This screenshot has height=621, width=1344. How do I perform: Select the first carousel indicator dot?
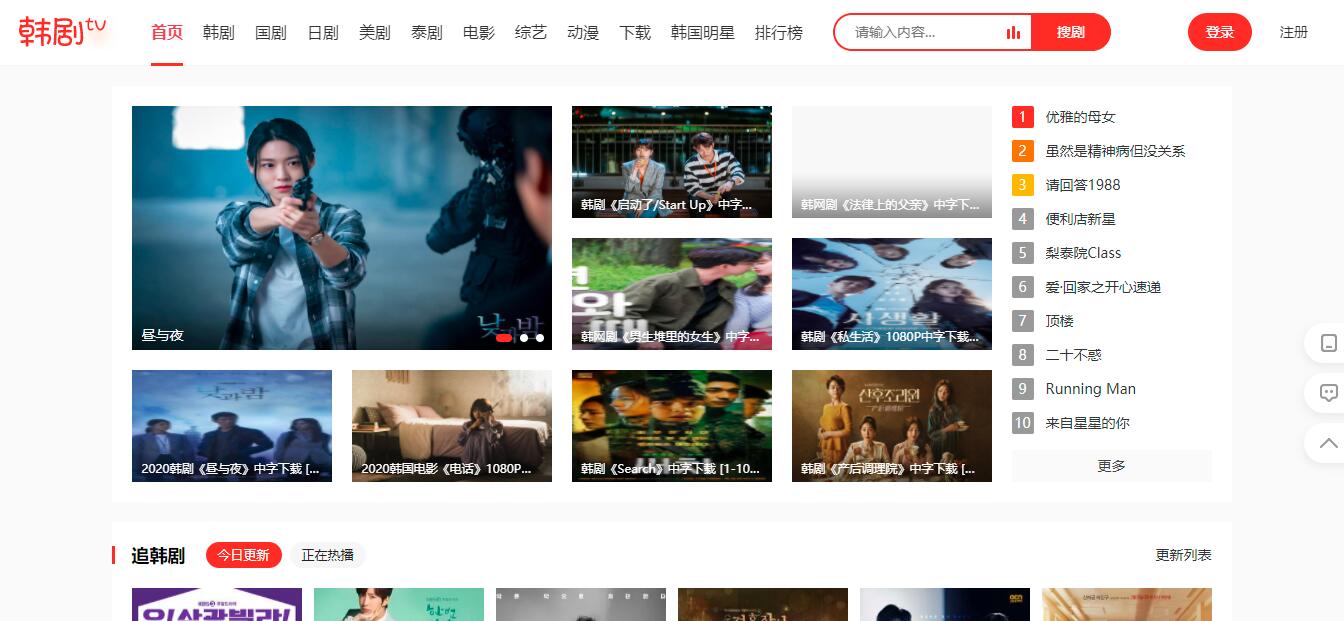(504, 338)
